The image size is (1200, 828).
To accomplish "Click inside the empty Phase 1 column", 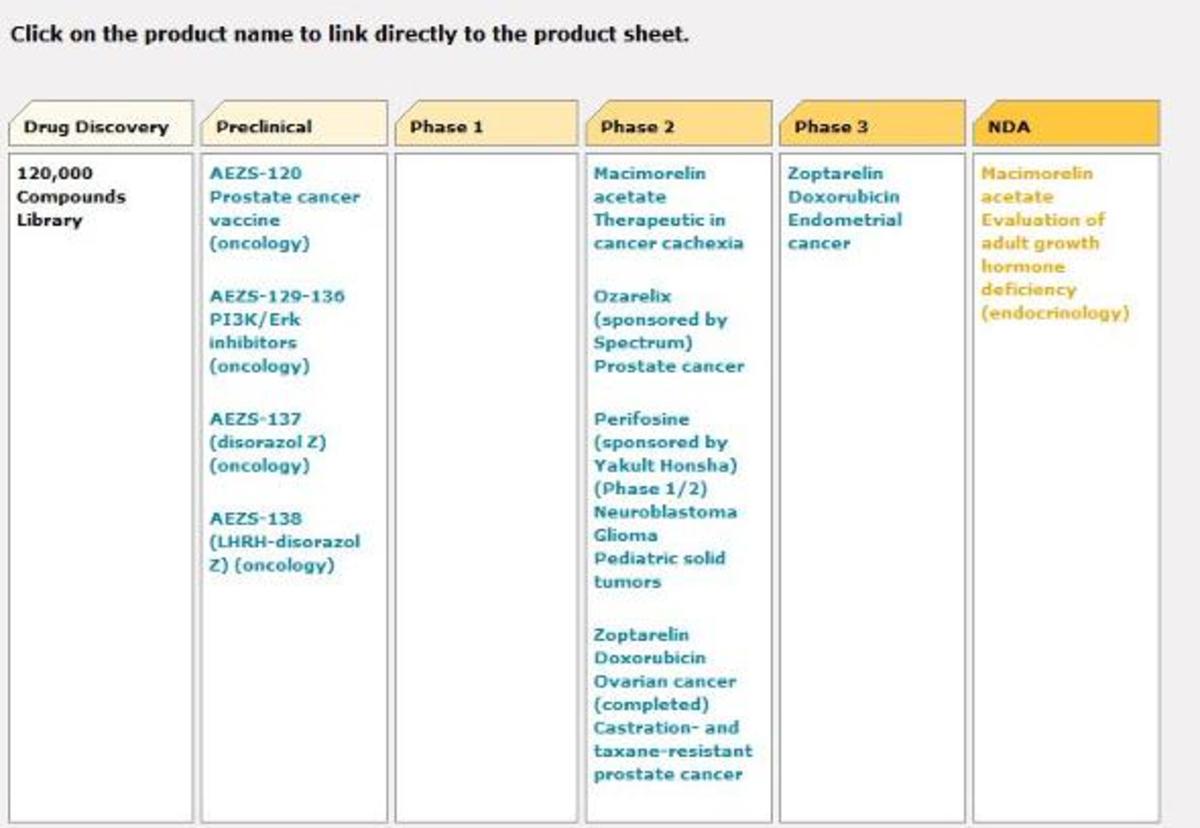I will click(486, 480).
